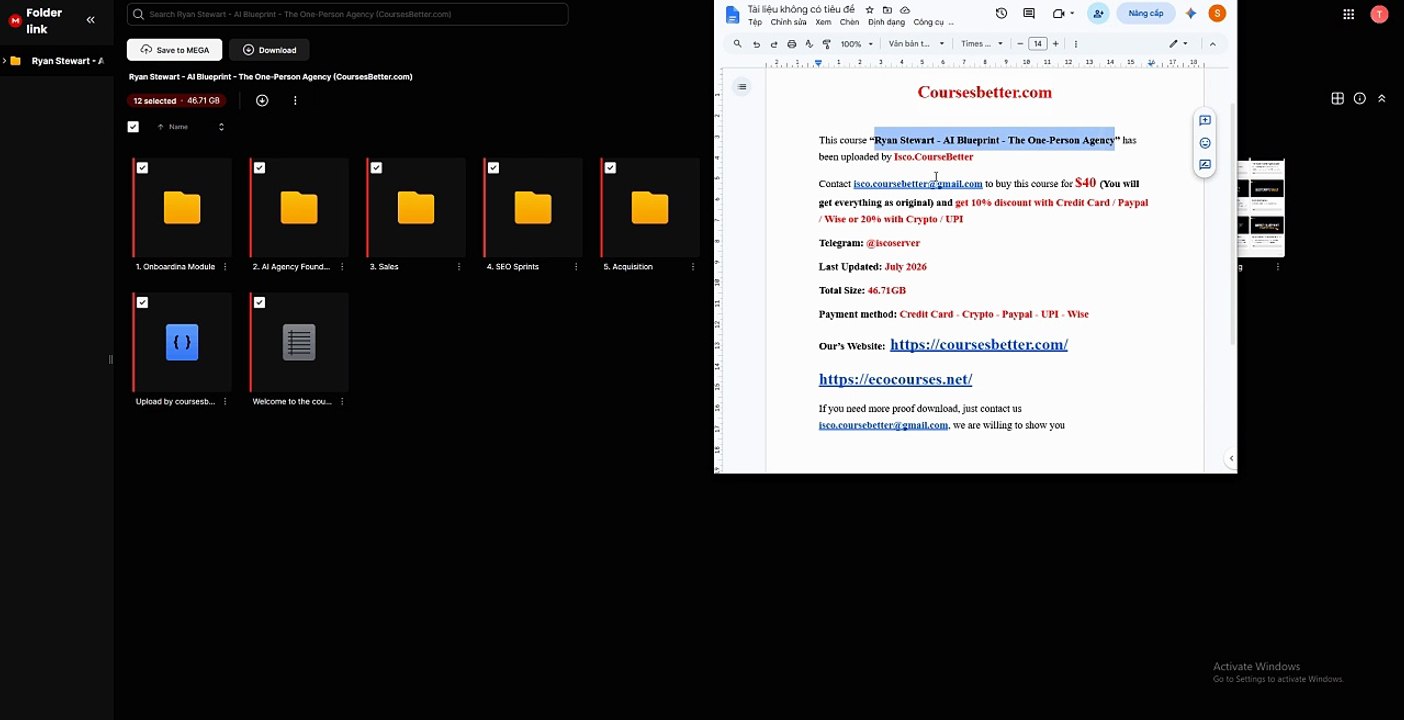The image size is (1404, 720).
Task: Change sort order with Name sort arrows
Action: click(221, 127)
